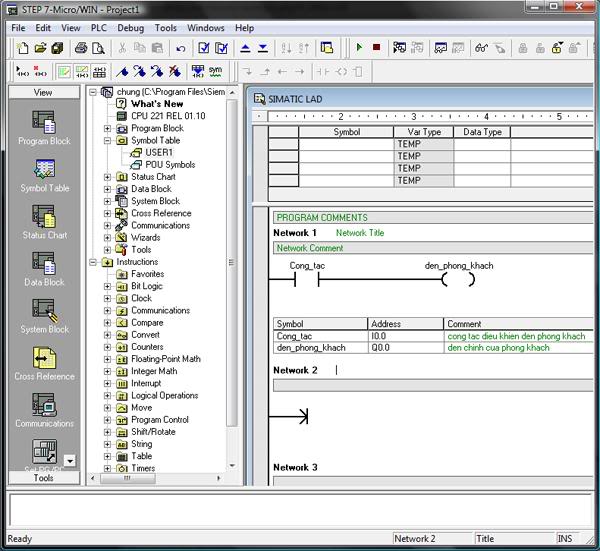Expand the Bit Logic instruction folder
The width and height of the screenshot is (600, 551).
point(108,286)
